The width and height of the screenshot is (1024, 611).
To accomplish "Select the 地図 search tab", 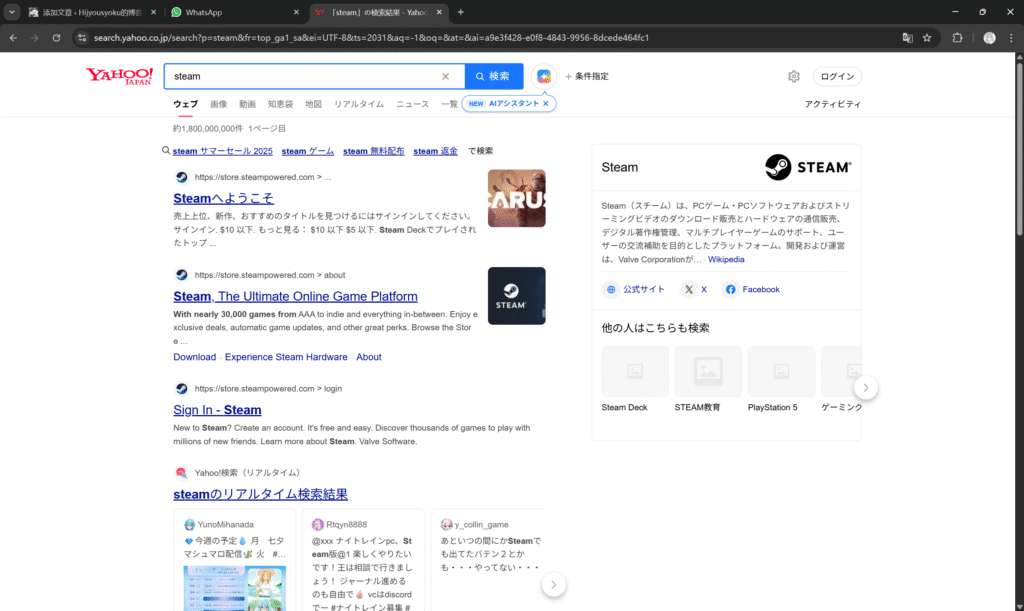I will [x=313, y=104].
